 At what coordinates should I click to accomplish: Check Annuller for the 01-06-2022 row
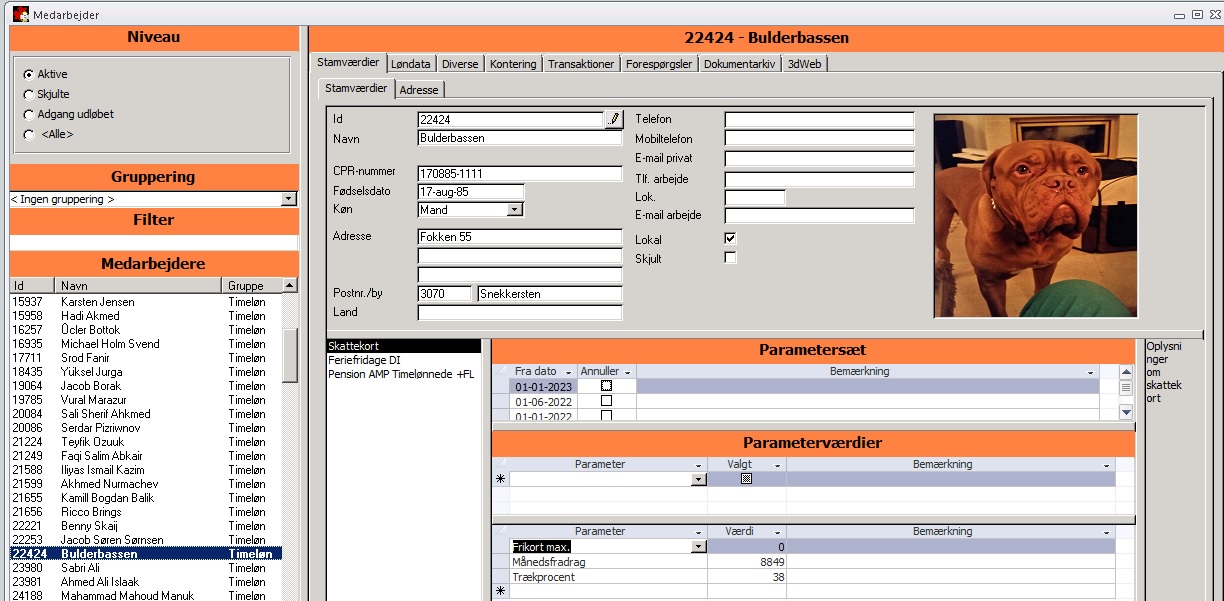(606, 401)
